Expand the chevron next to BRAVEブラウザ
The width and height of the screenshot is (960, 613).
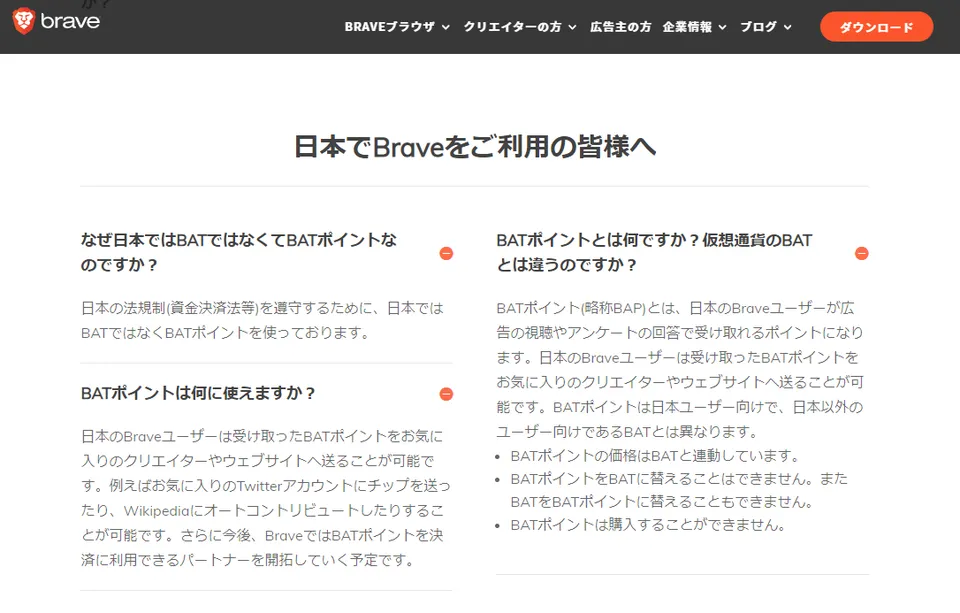[446, 28]
